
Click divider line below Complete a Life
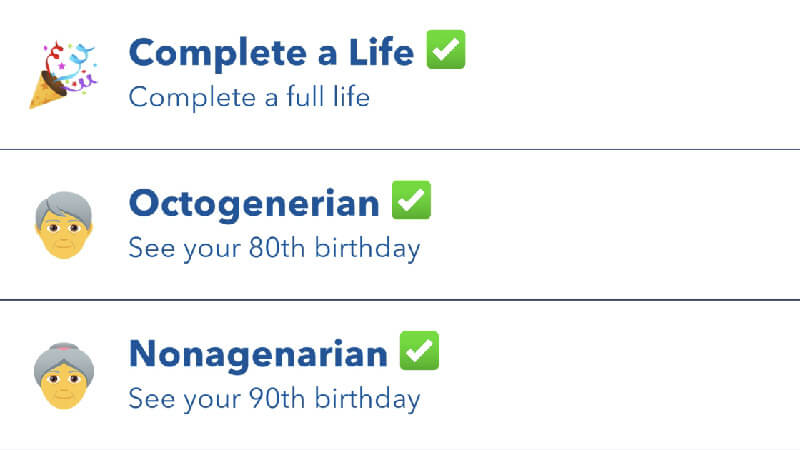tap(400, 149)
